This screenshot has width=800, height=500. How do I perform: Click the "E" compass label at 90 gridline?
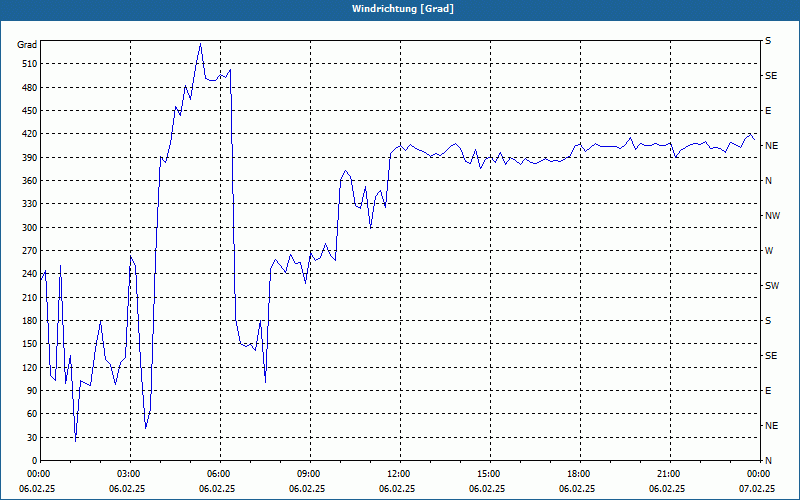[768, 391]
